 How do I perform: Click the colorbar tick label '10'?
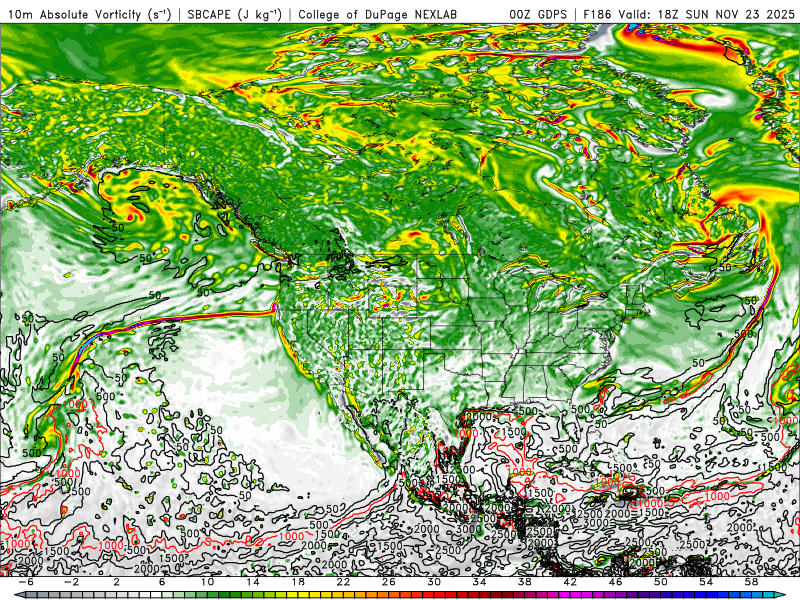coord(207,582)
